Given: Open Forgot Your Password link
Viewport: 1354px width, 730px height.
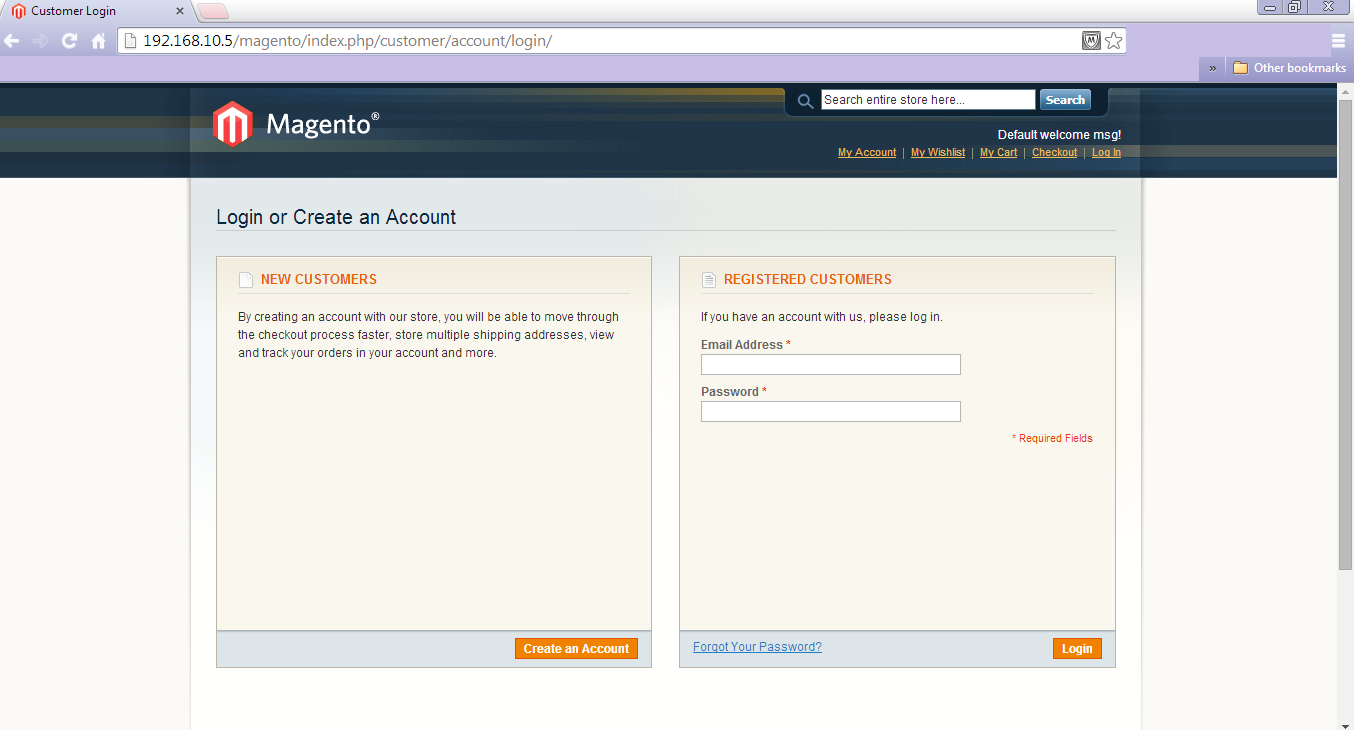Looking at the screenshot, I should 757,647.
